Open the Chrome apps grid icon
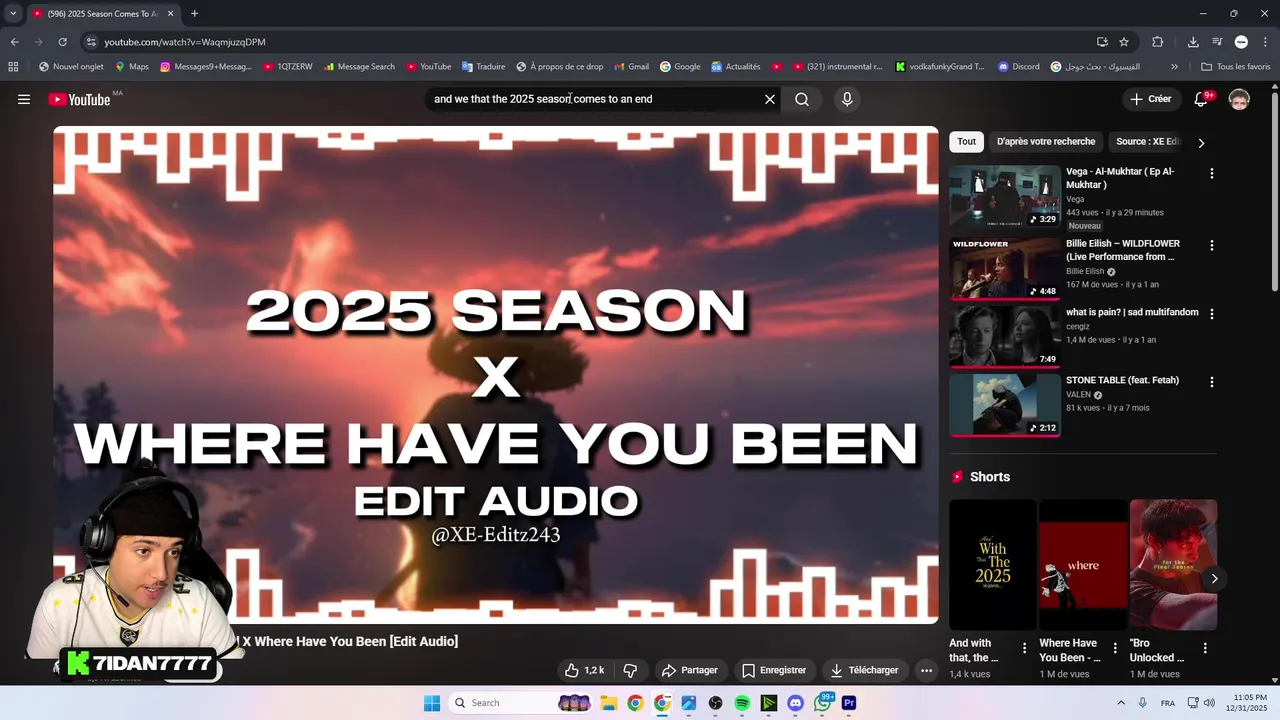 tap(13, 67)
